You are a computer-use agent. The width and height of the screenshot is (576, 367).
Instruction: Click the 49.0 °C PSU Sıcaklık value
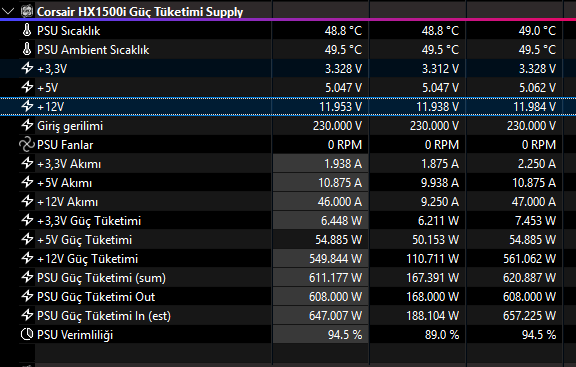point(537,30)
